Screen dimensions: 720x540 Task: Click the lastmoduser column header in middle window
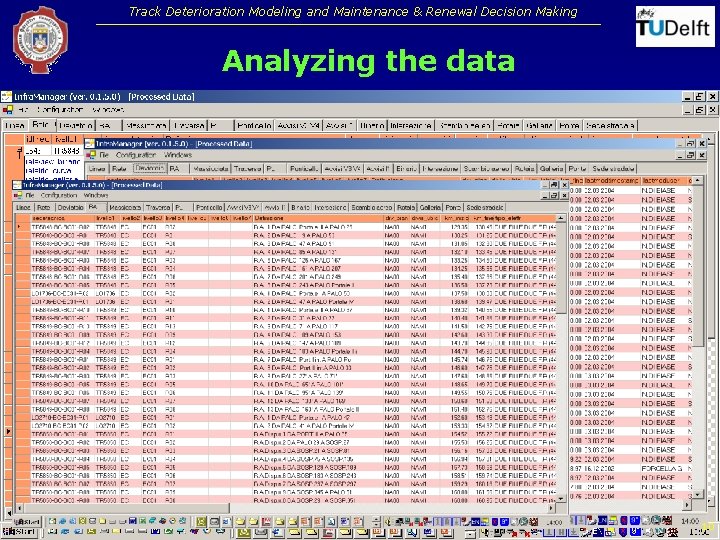pyautogui.click(x=663, y=180)
